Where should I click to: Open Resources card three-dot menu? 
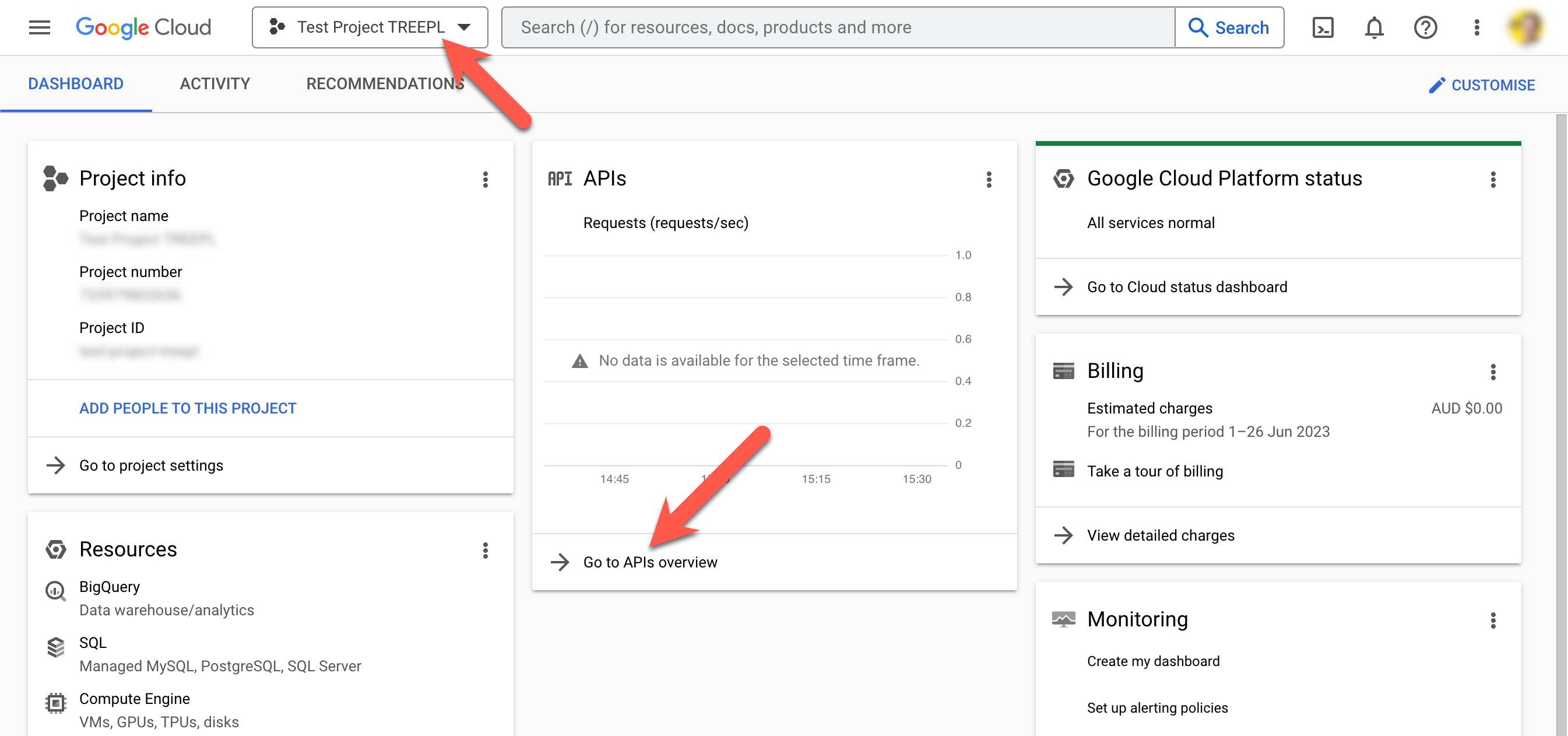[485, 551]
